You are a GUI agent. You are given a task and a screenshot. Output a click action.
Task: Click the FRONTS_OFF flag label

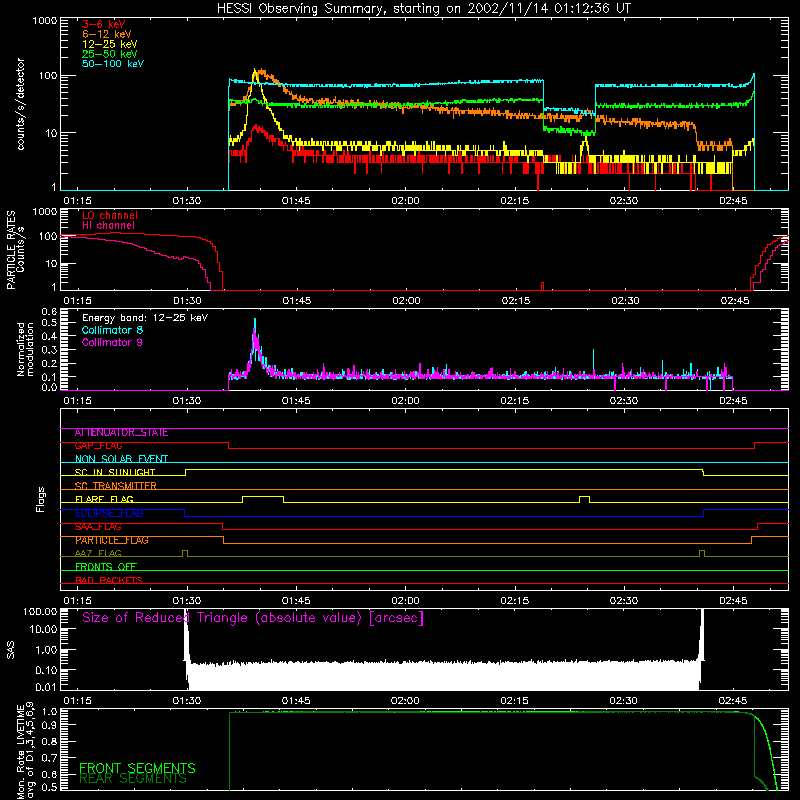[x=106, y=567]
